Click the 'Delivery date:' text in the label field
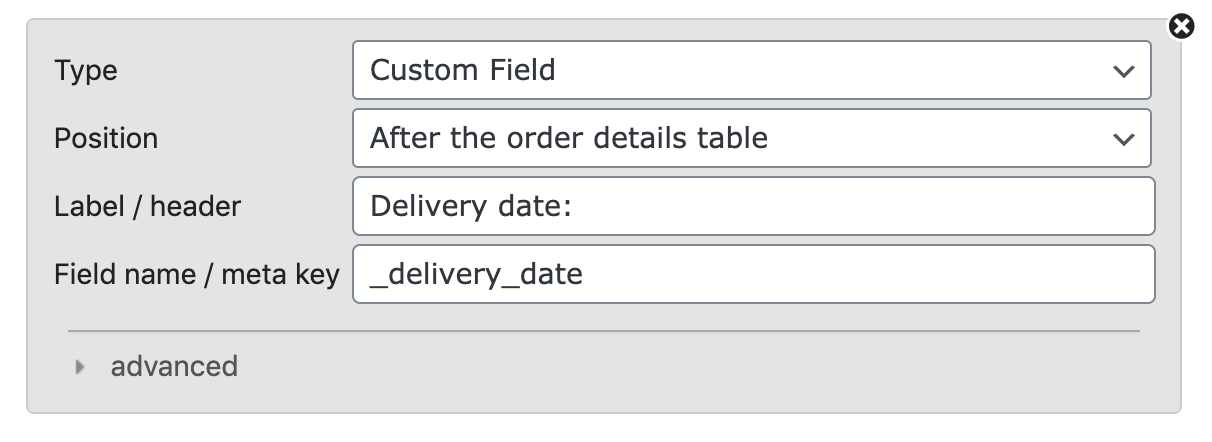 coord(469,206)
